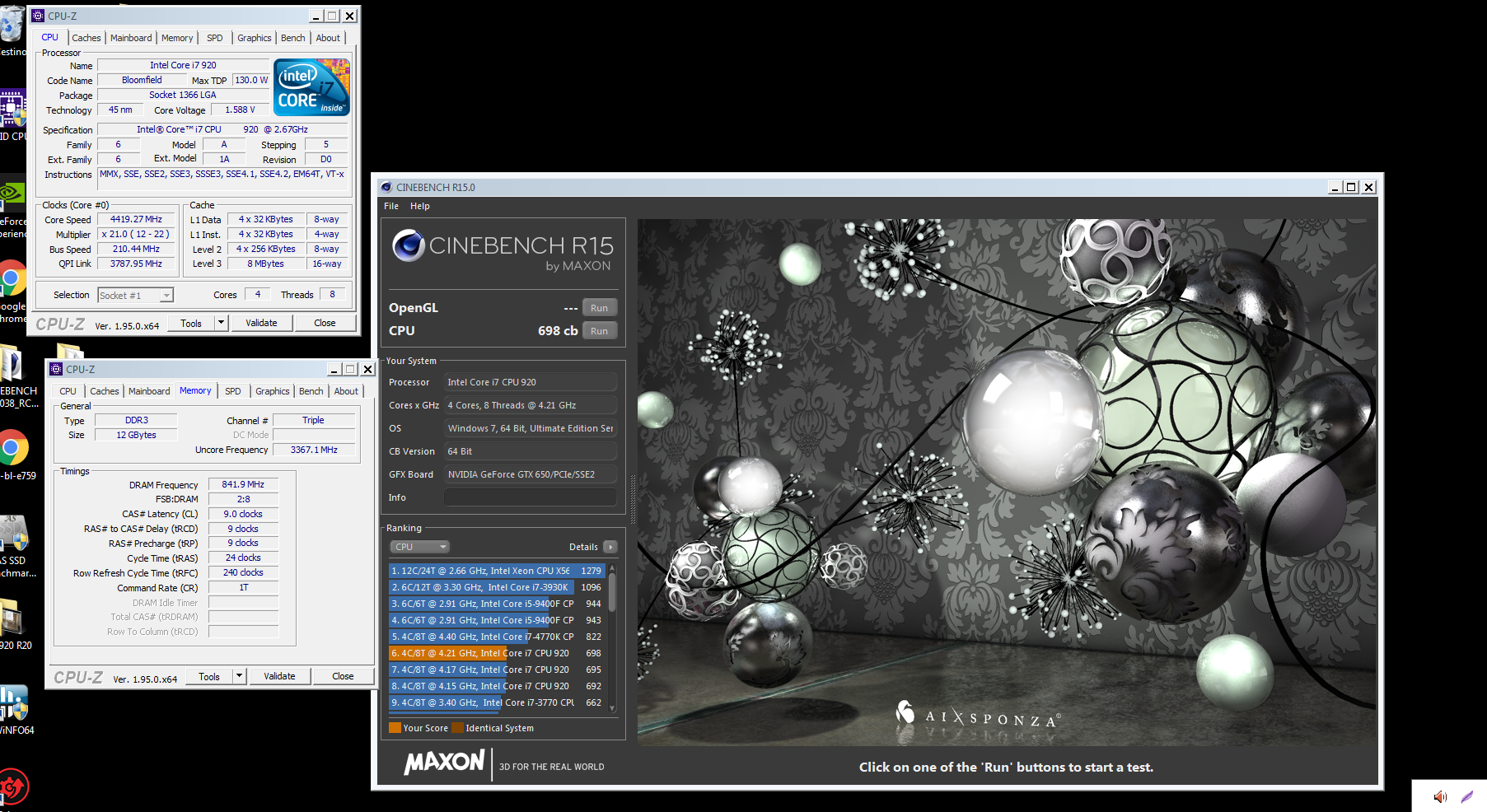Click the Processor field Intel Core i7 CPU 920
Screen dimensions: 1487x812
[531, 382]
